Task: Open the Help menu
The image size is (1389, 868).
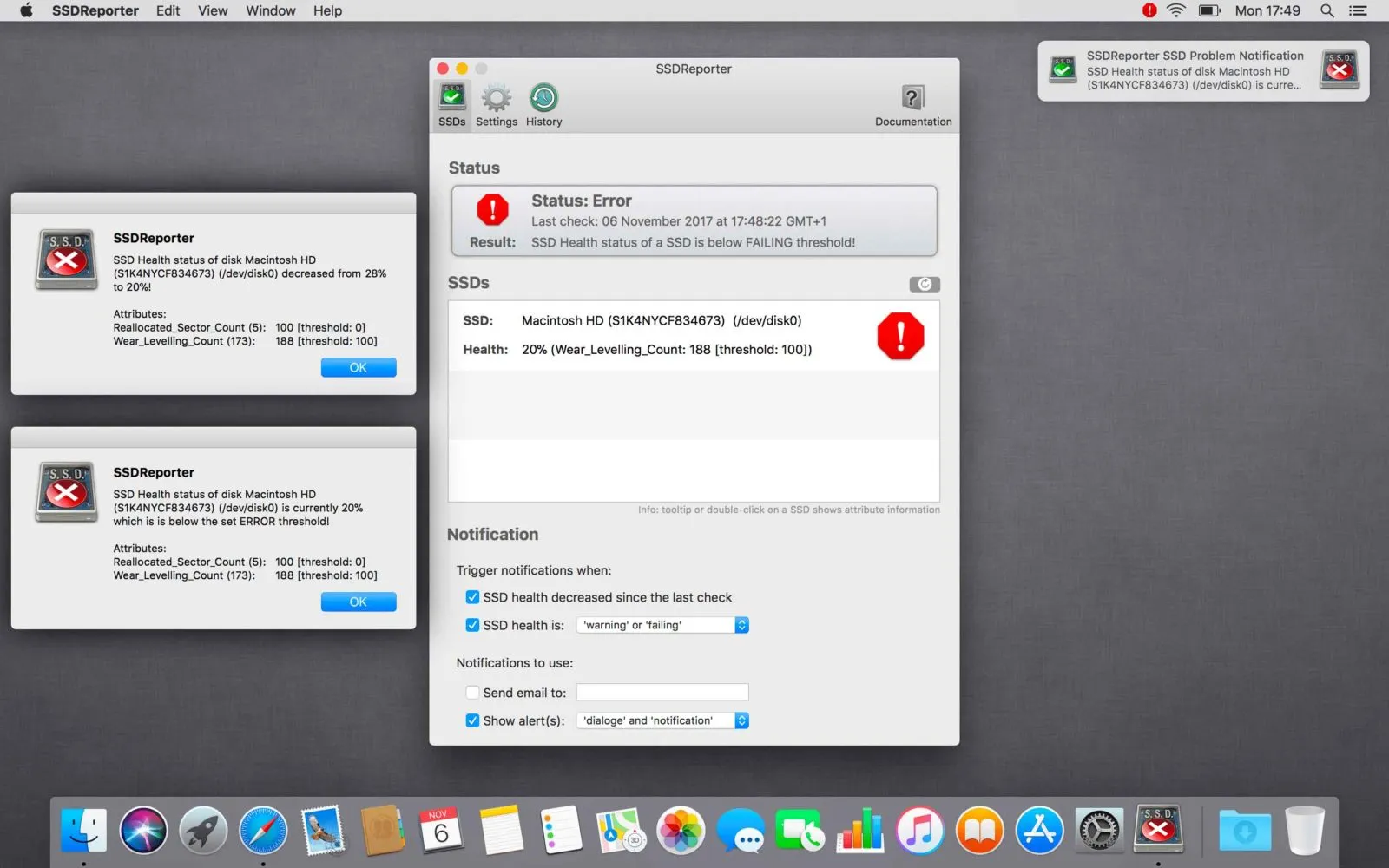Action: [x=327, y=10]
